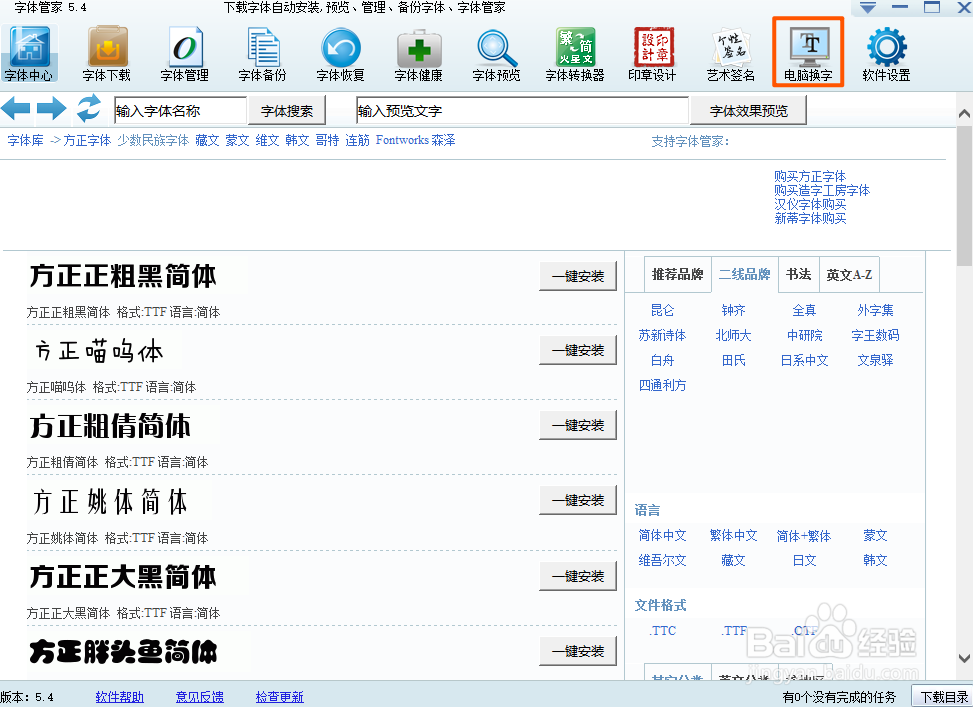Refresh the page with circular arrows
Viewport: 973px width, 707px height.
coord(89,109)
